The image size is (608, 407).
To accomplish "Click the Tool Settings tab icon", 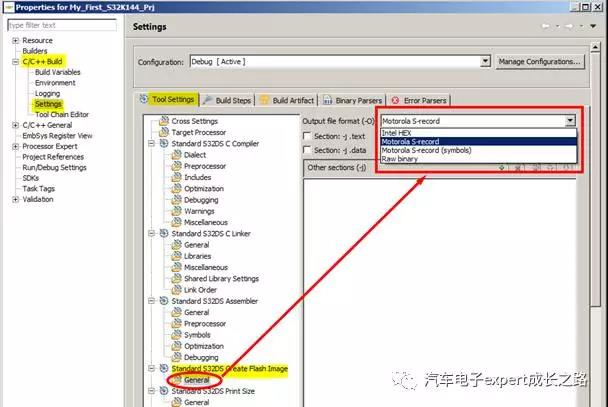I will pos(145,100).
